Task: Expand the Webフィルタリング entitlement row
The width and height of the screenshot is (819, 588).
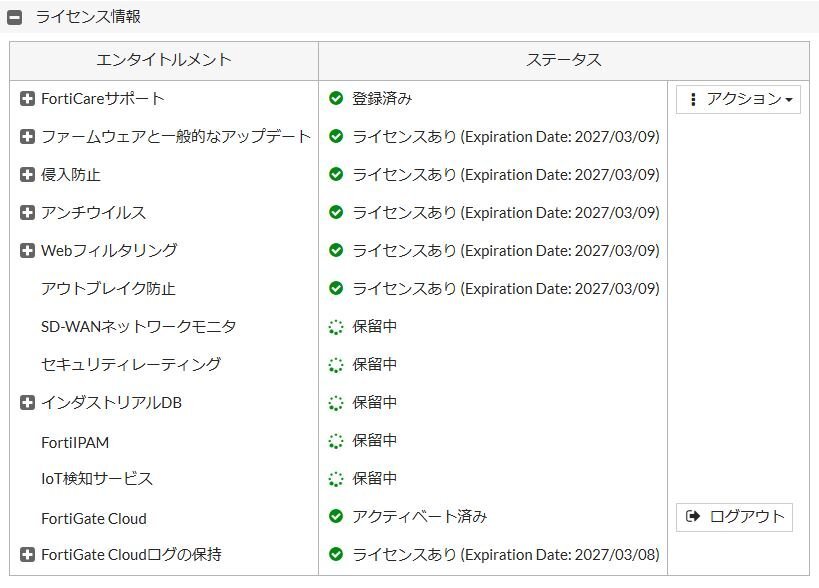Action: [27, 251]
